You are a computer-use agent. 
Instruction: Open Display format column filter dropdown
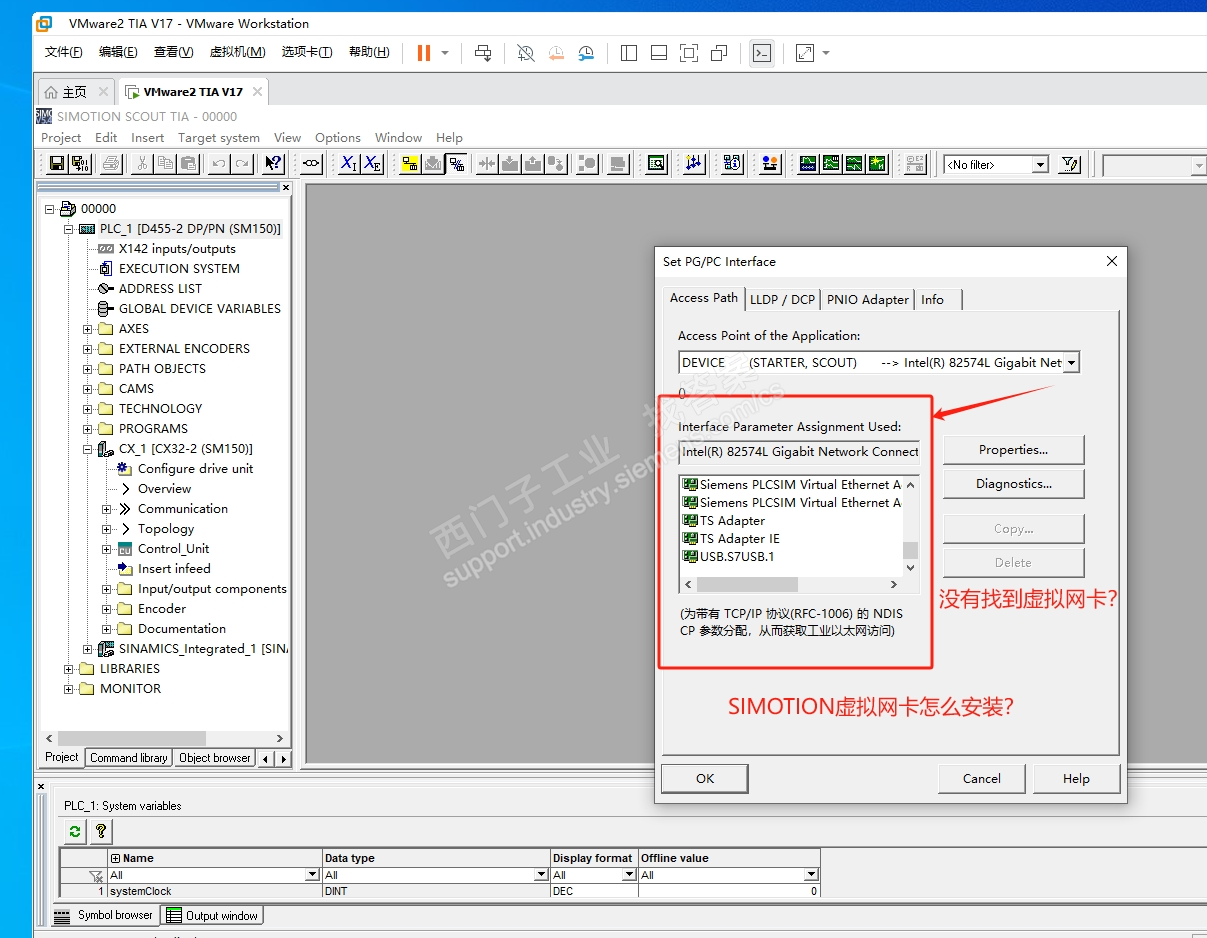click(629, 875)
